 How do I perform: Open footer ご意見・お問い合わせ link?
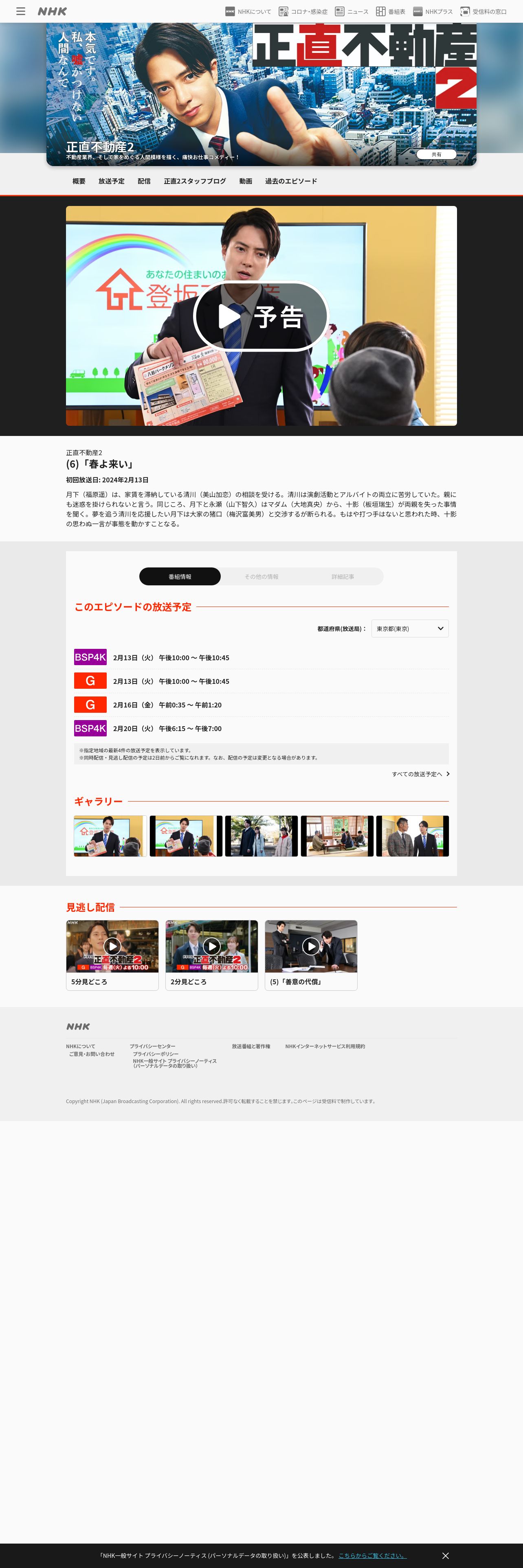(x=91, y=1053)
